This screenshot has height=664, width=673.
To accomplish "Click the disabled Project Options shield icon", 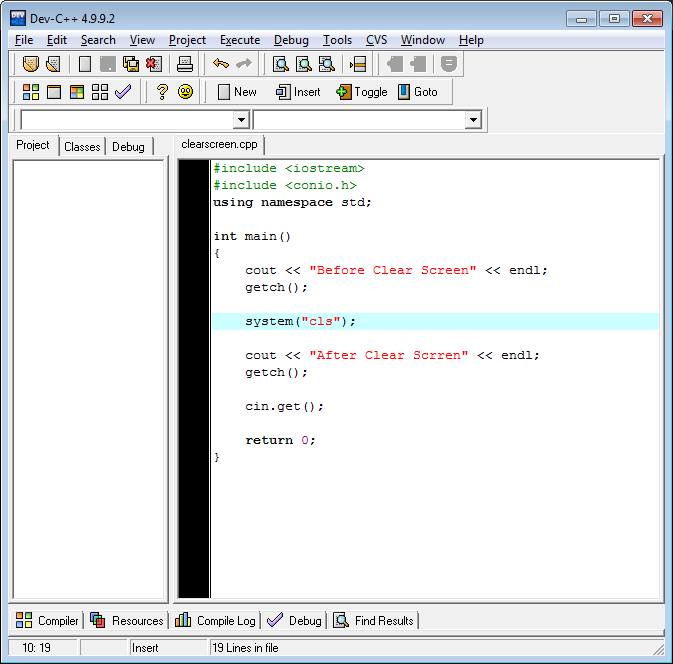I will pyautogui.click(x=449, y=64).
